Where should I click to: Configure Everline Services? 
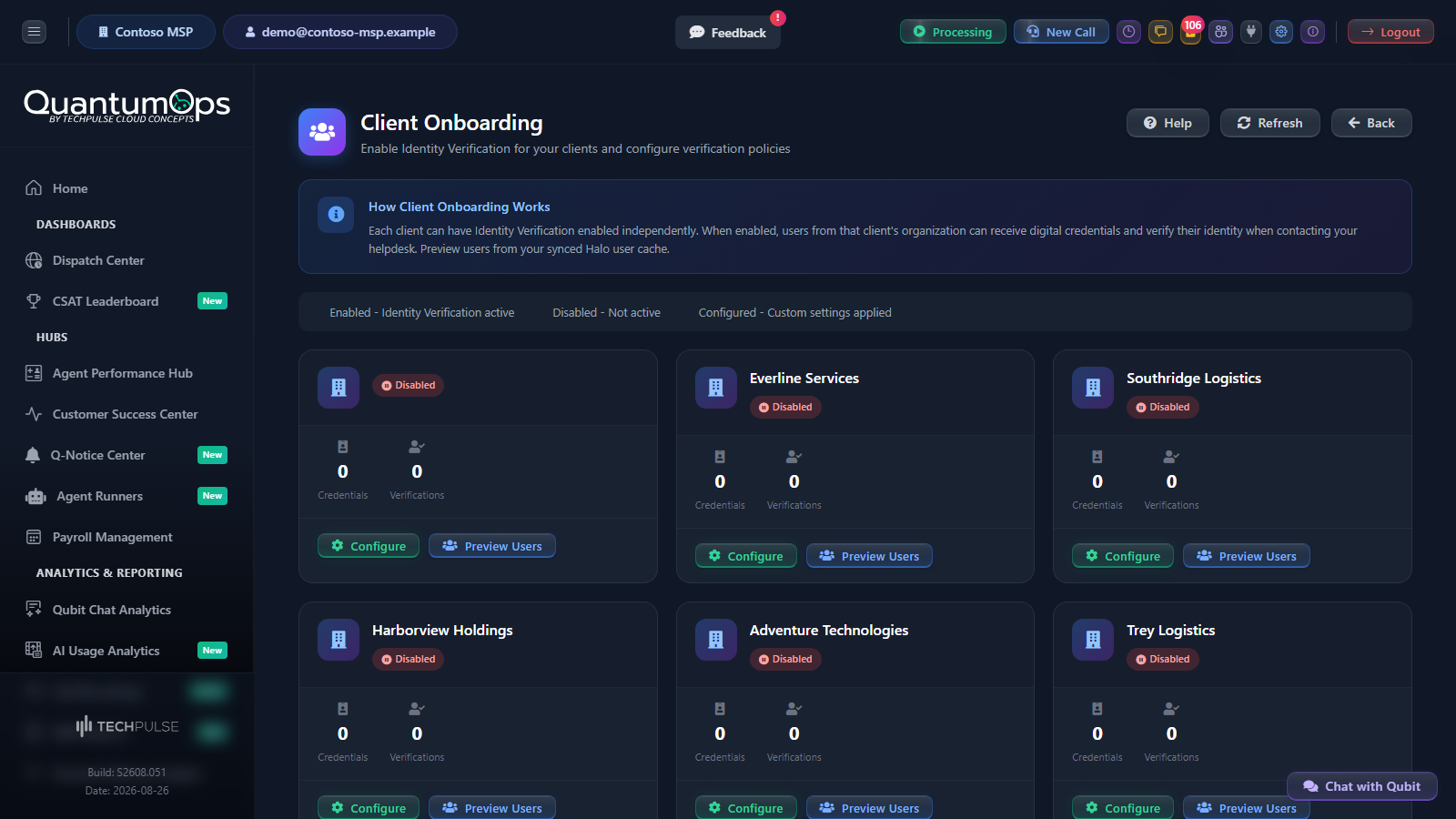tap(746, 556)
